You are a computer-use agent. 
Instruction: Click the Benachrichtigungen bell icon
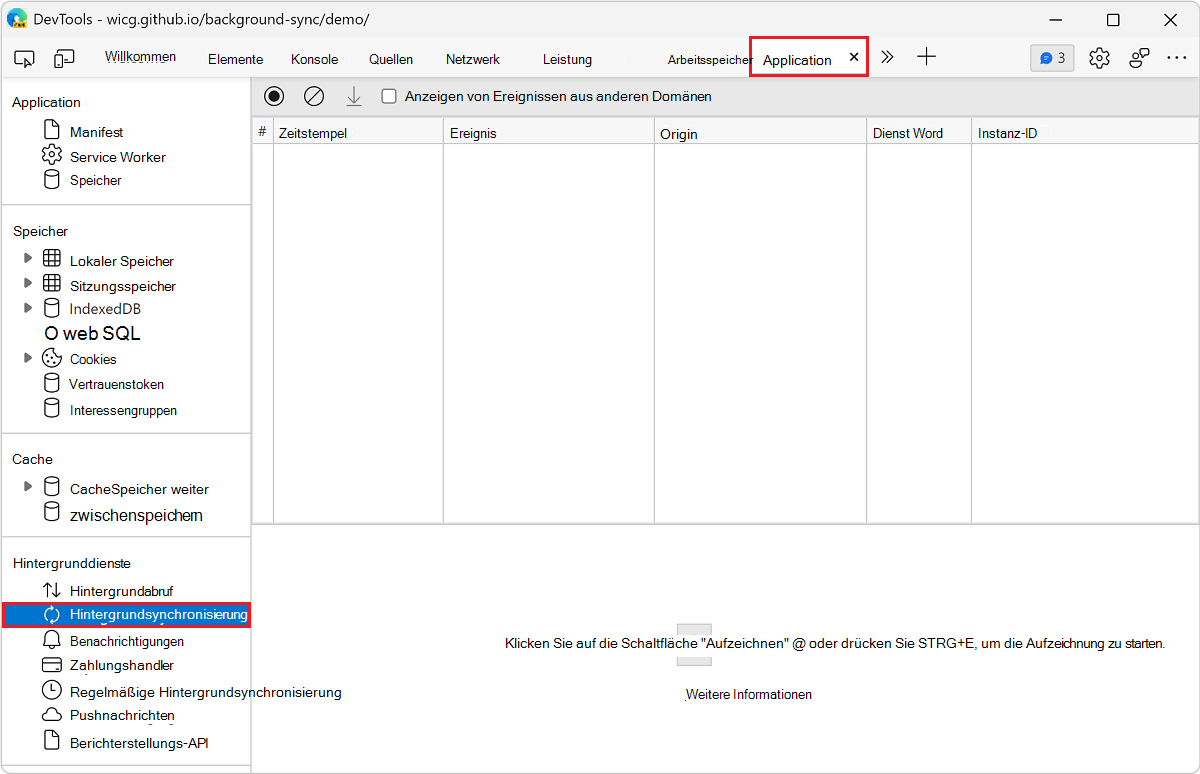coord(52,640)
